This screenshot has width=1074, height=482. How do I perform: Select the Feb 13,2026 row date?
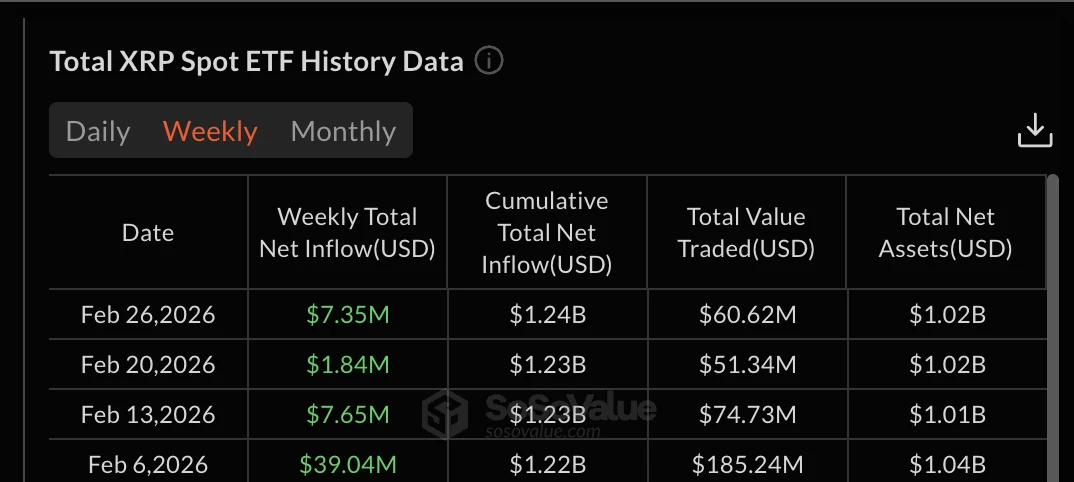(148, 414)
